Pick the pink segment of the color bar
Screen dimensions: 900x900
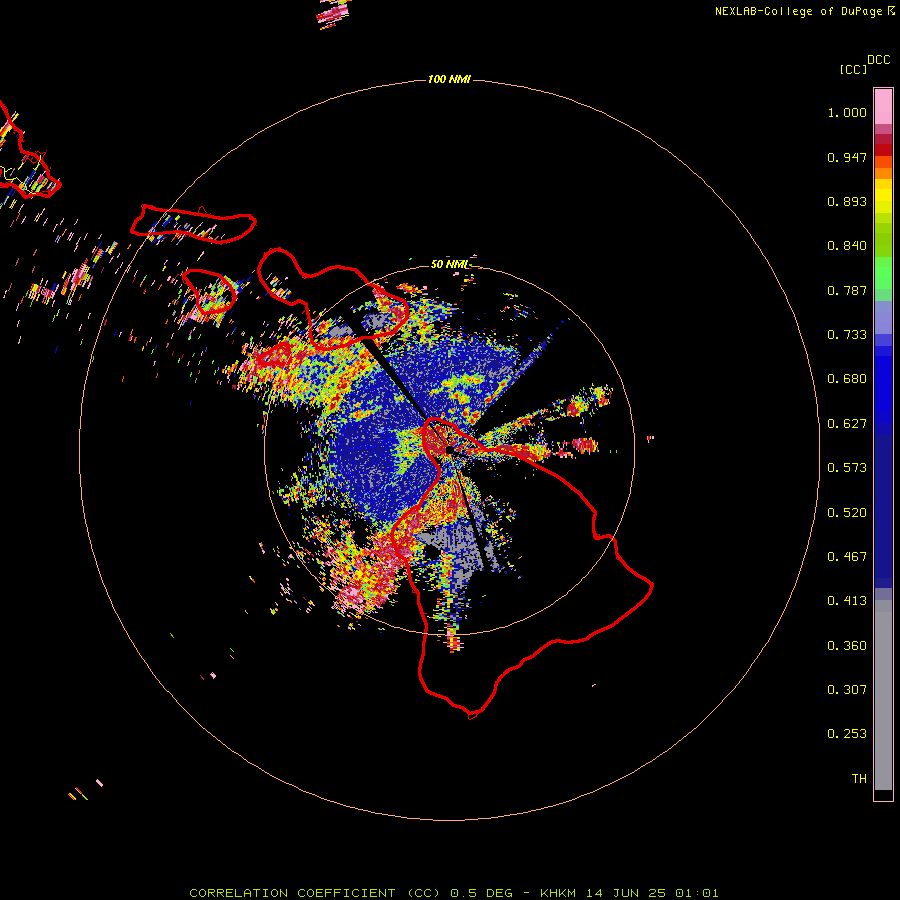tap(883, 107)
